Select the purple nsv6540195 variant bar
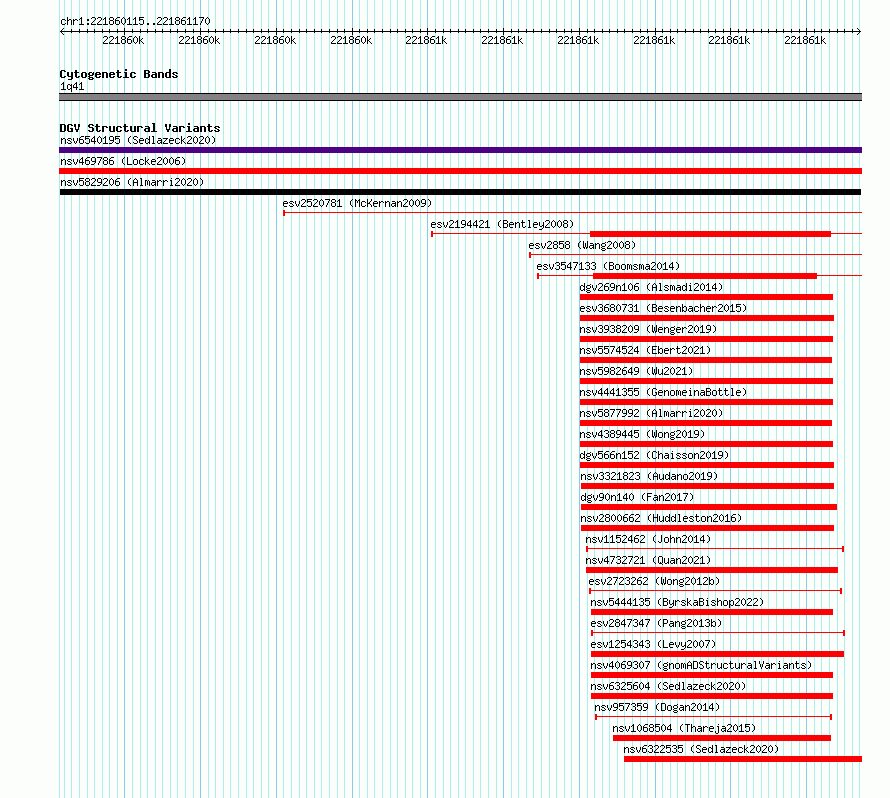890x798 pixels. click(x=460, y=150)
